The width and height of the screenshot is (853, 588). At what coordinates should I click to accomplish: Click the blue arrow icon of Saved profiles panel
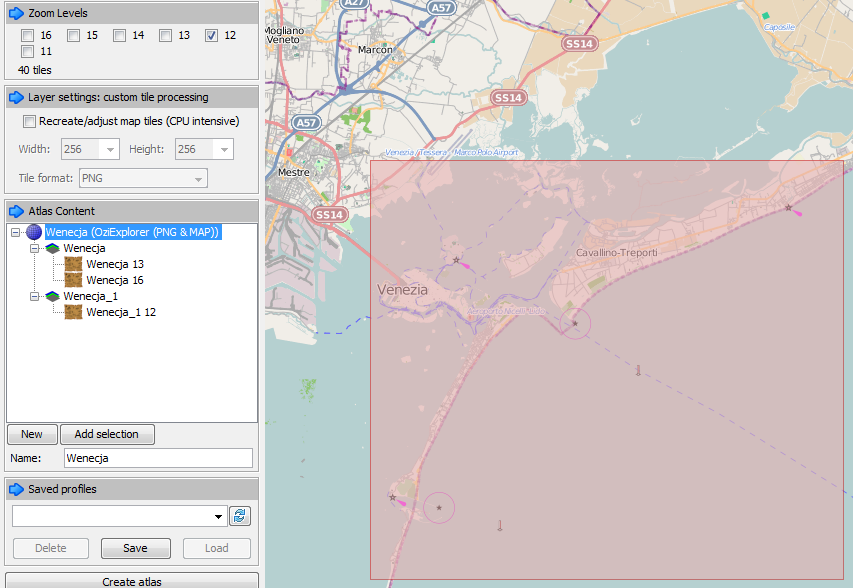point(17,489)
